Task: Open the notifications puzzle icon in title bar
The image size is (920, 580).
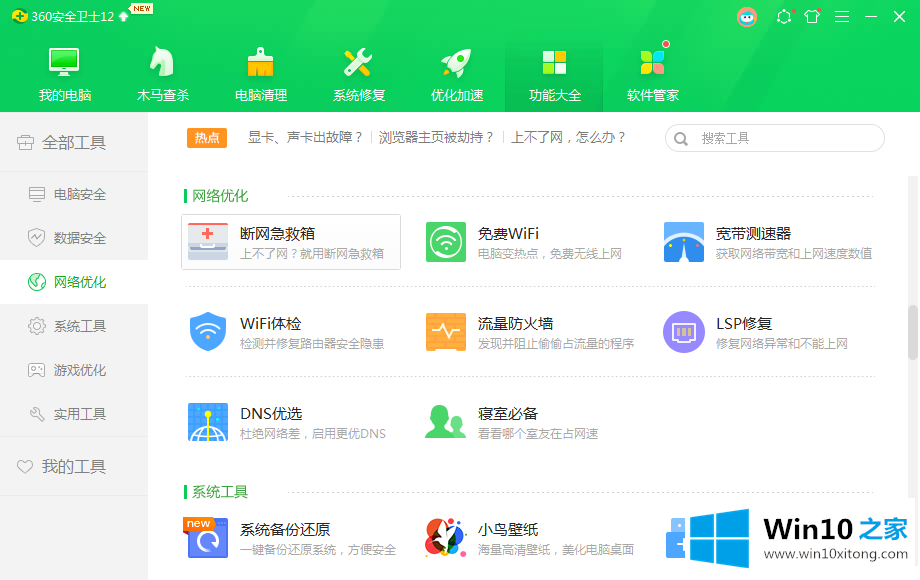Action: 784,16
